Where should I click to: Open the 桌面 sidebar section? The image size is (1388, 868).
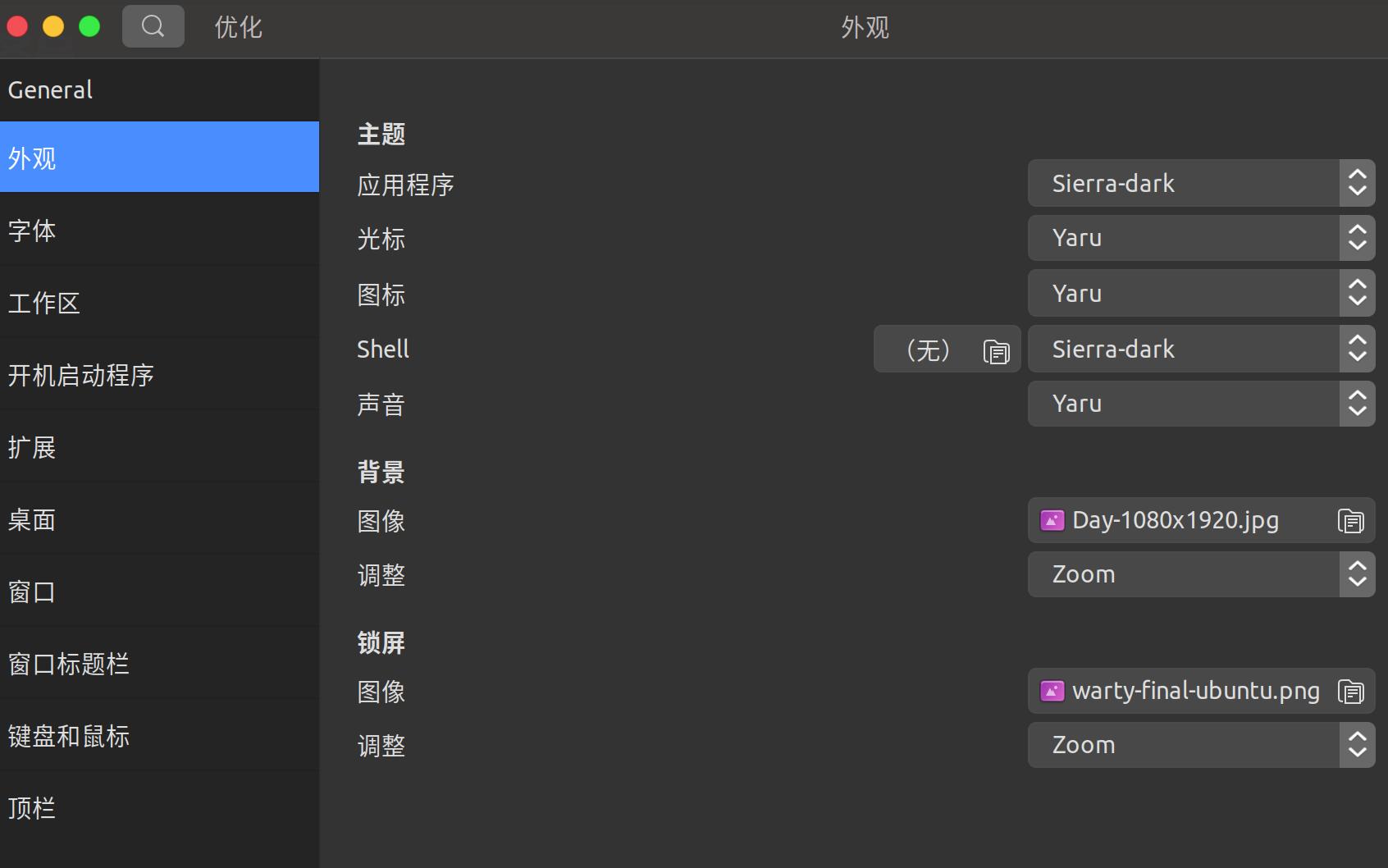point(159,519)
